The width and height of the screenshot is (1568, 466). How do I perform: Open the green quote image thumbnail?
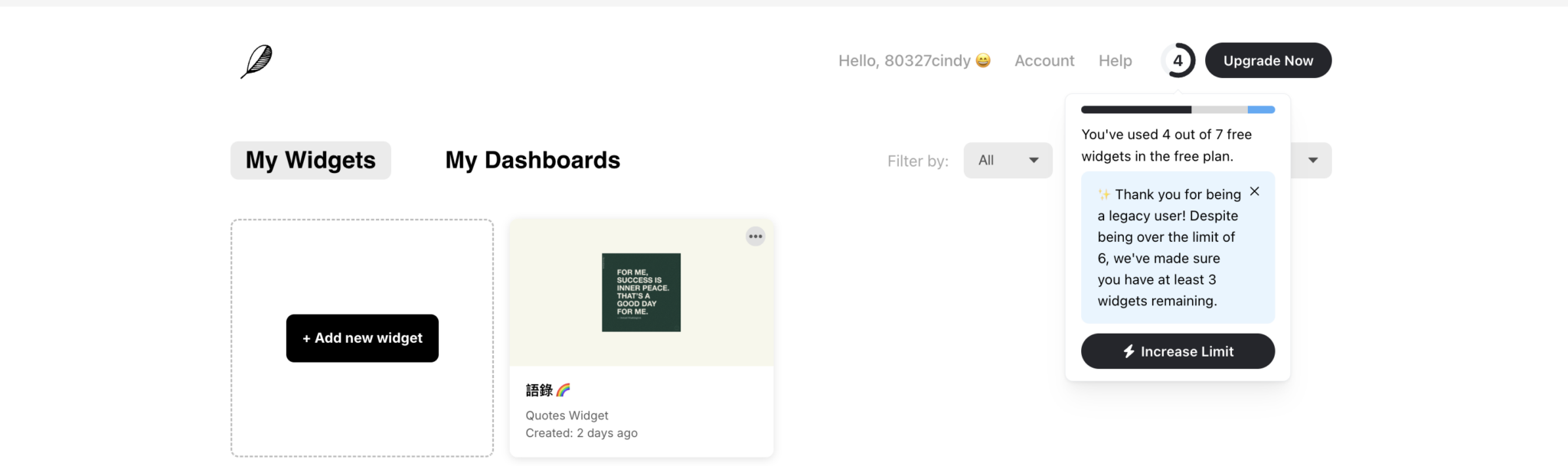click(641, 292)
